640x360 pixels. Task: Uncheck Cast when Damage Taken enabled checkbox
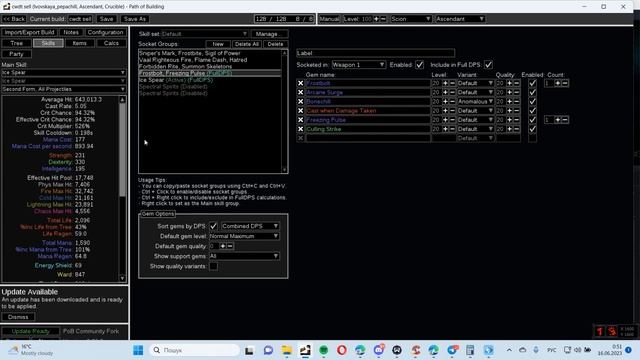(x=532, y=111)
